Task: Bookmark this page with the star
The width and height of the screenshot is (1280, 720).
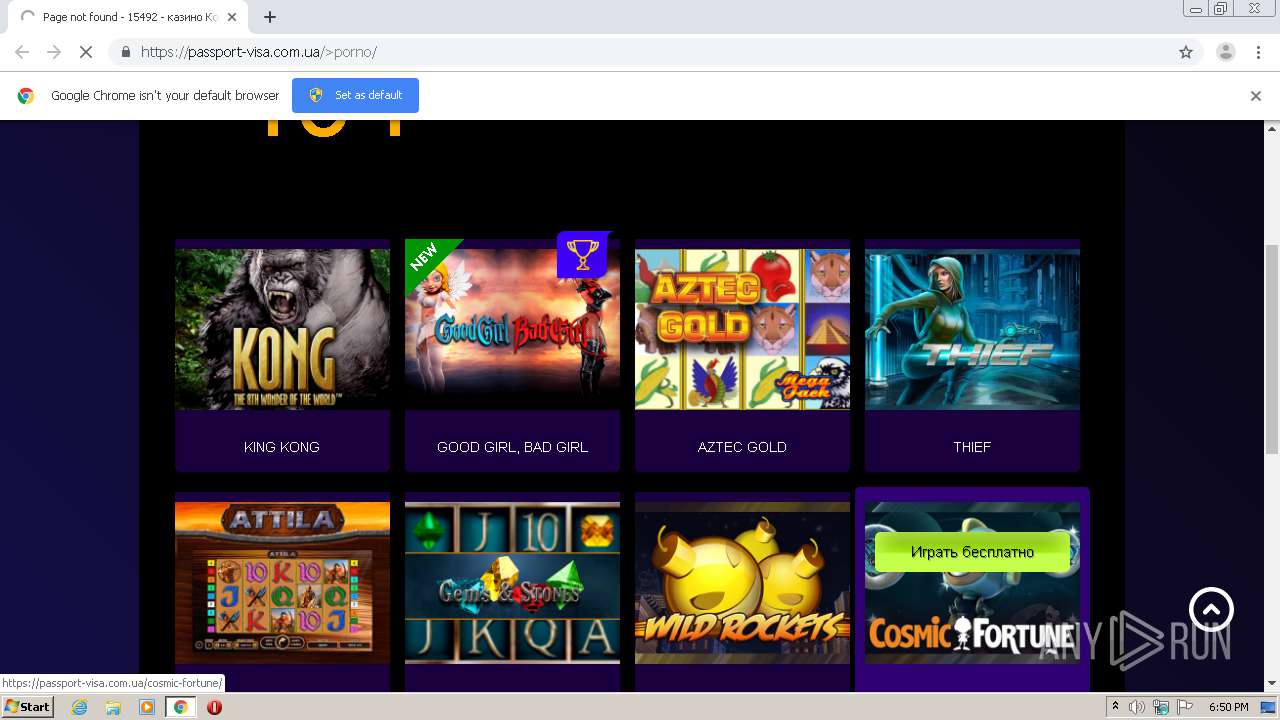Action: coord(1186,52)
